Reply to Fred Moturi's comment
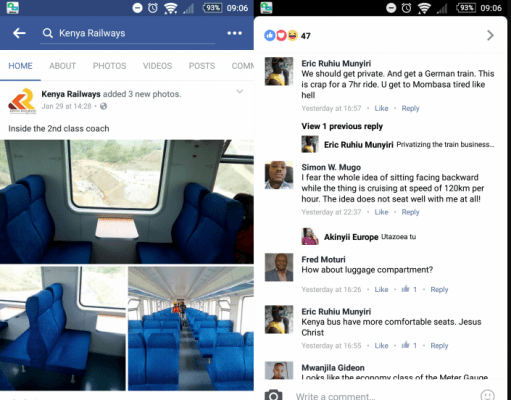511x400 pixels. [439, 289]
